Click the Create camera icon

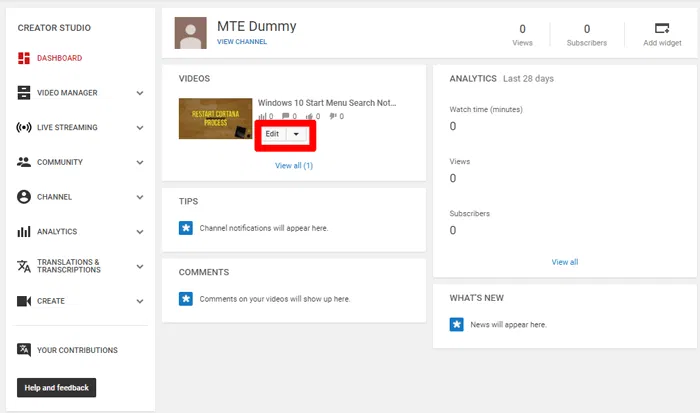click(x=24, y=301)
